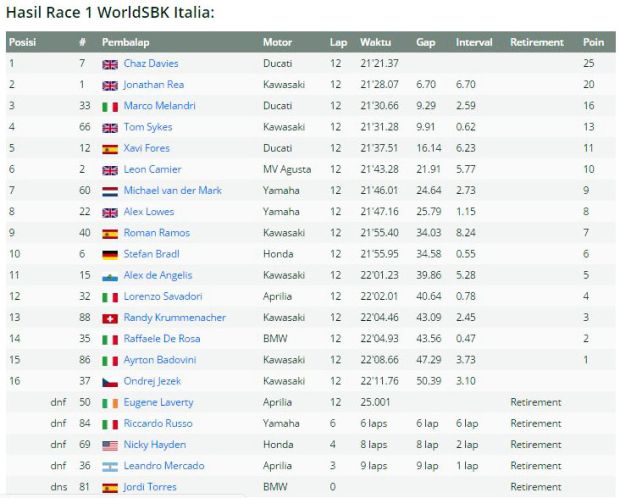This screenshot has width=620, height=498.
Task: Click Italian flag next to Lorenzo Savadori
Action: [110, 297]
